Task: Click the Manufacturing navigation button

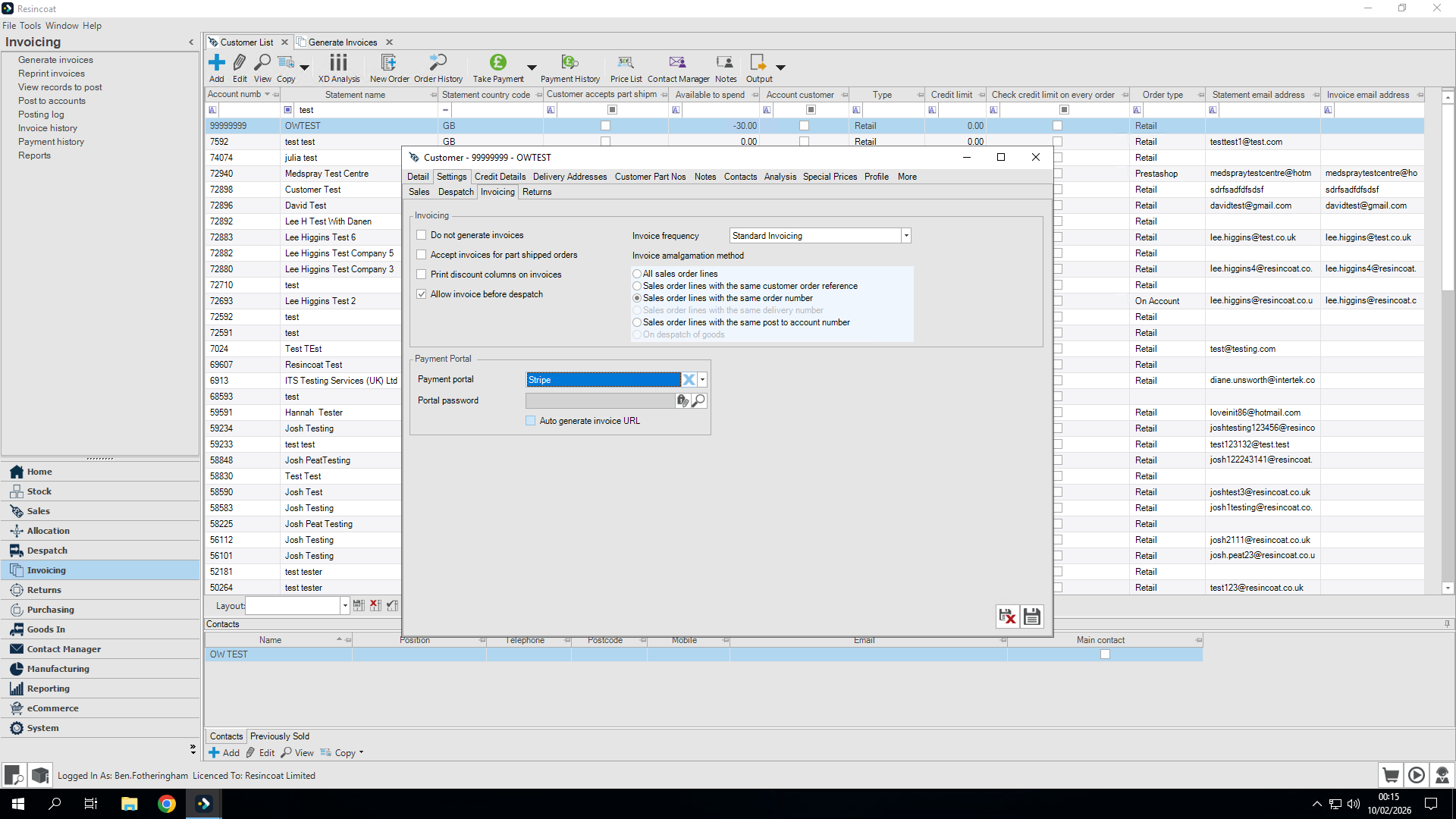Action: 58,669
